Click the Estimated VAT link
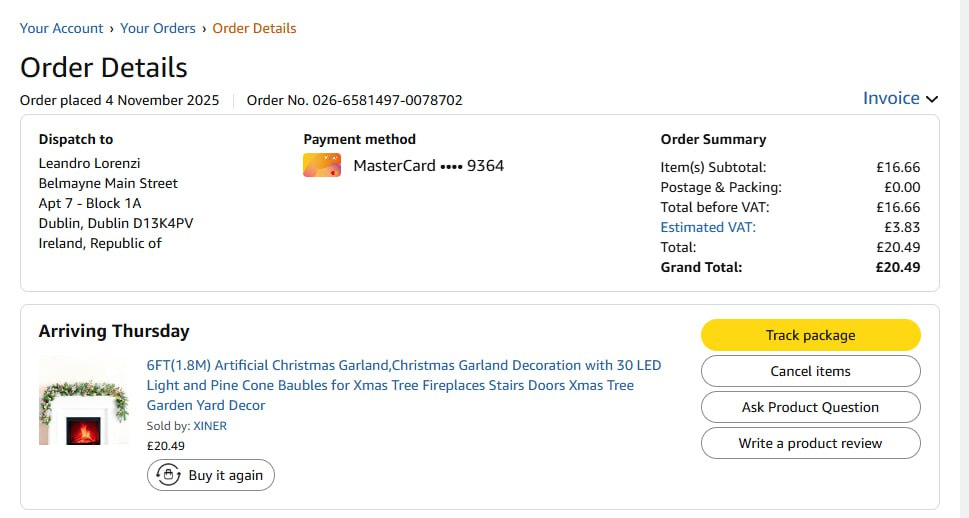 [x=708, y=227]
